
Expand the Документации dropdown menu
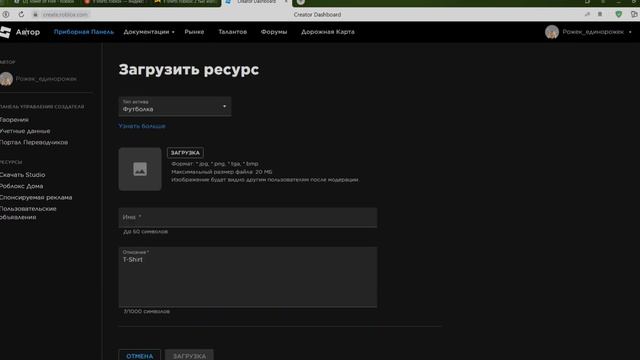pos(149,32)
